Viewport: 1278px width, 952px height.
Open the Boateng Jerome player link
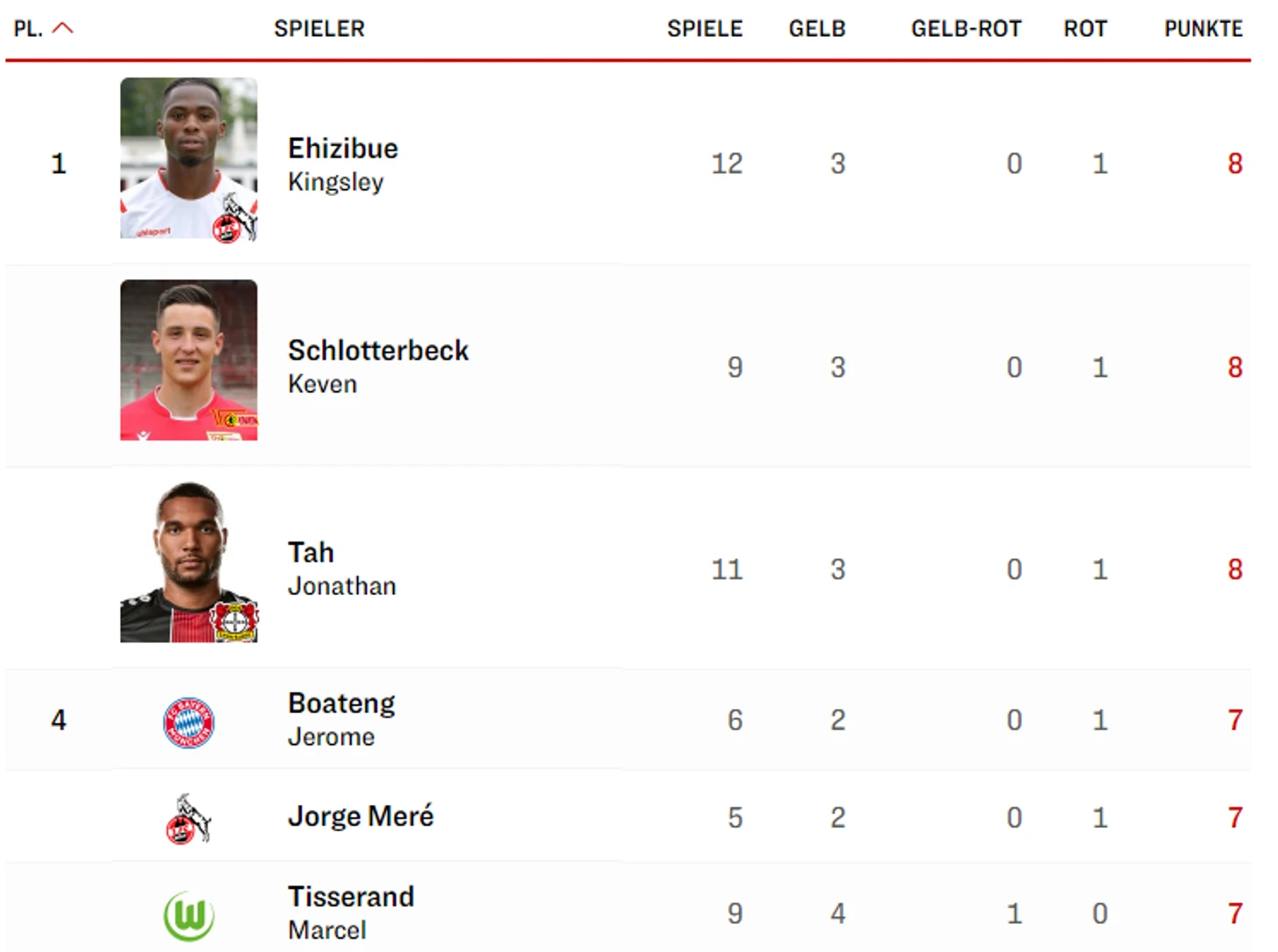point(341,719)
